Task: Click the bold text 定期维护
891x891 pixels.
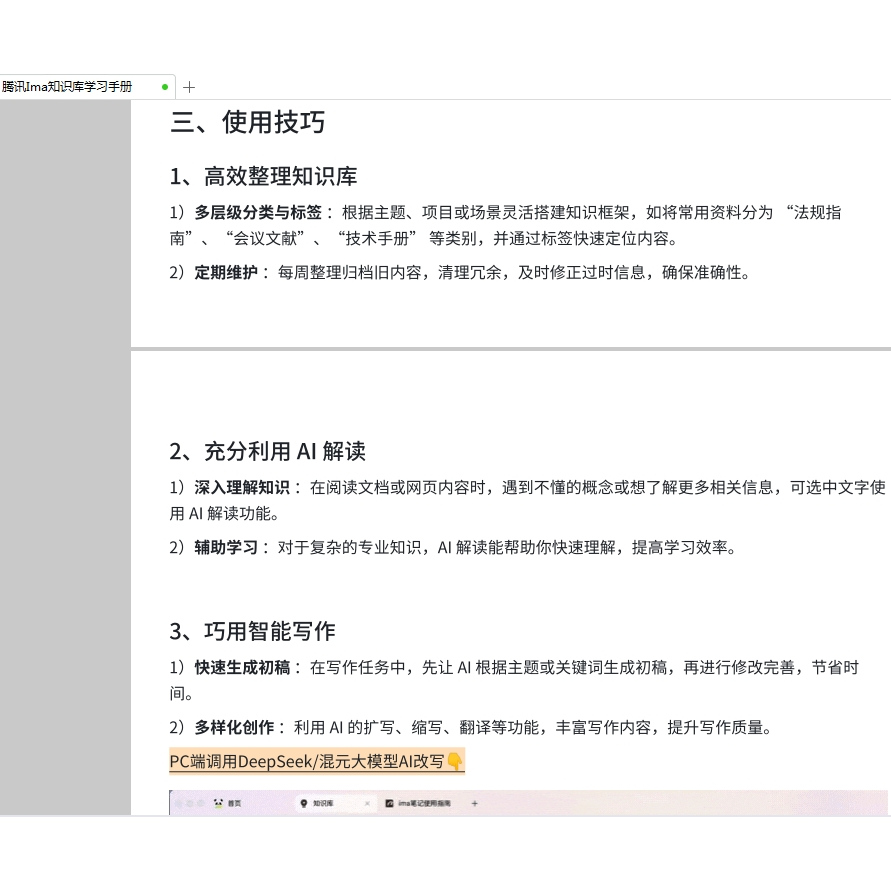Action: point(226,273)
